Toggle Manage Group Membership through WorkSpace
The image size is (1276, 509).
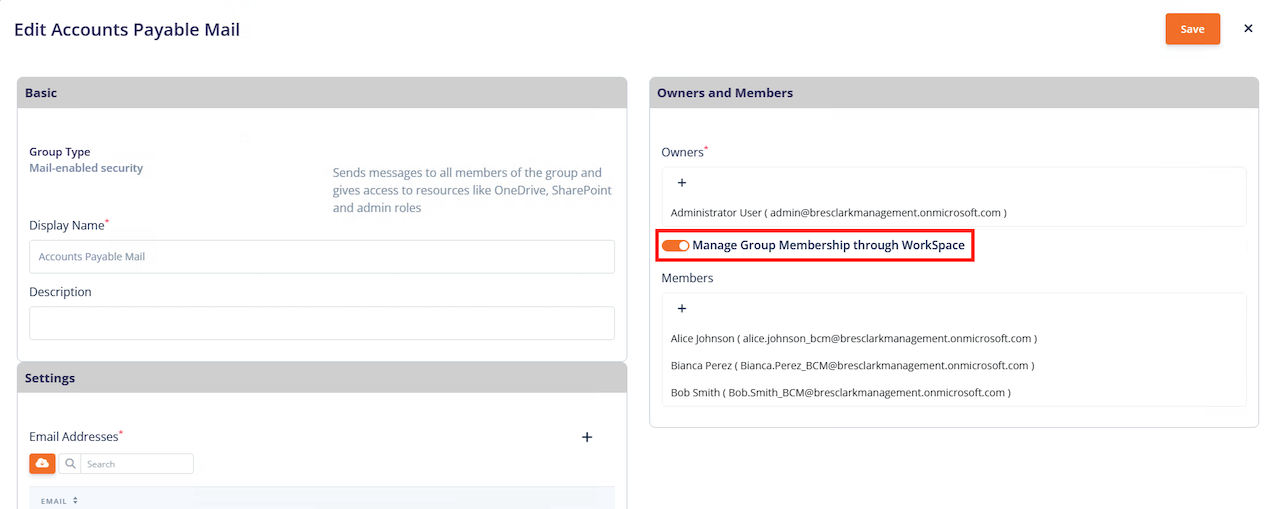[x=676, y=245]
